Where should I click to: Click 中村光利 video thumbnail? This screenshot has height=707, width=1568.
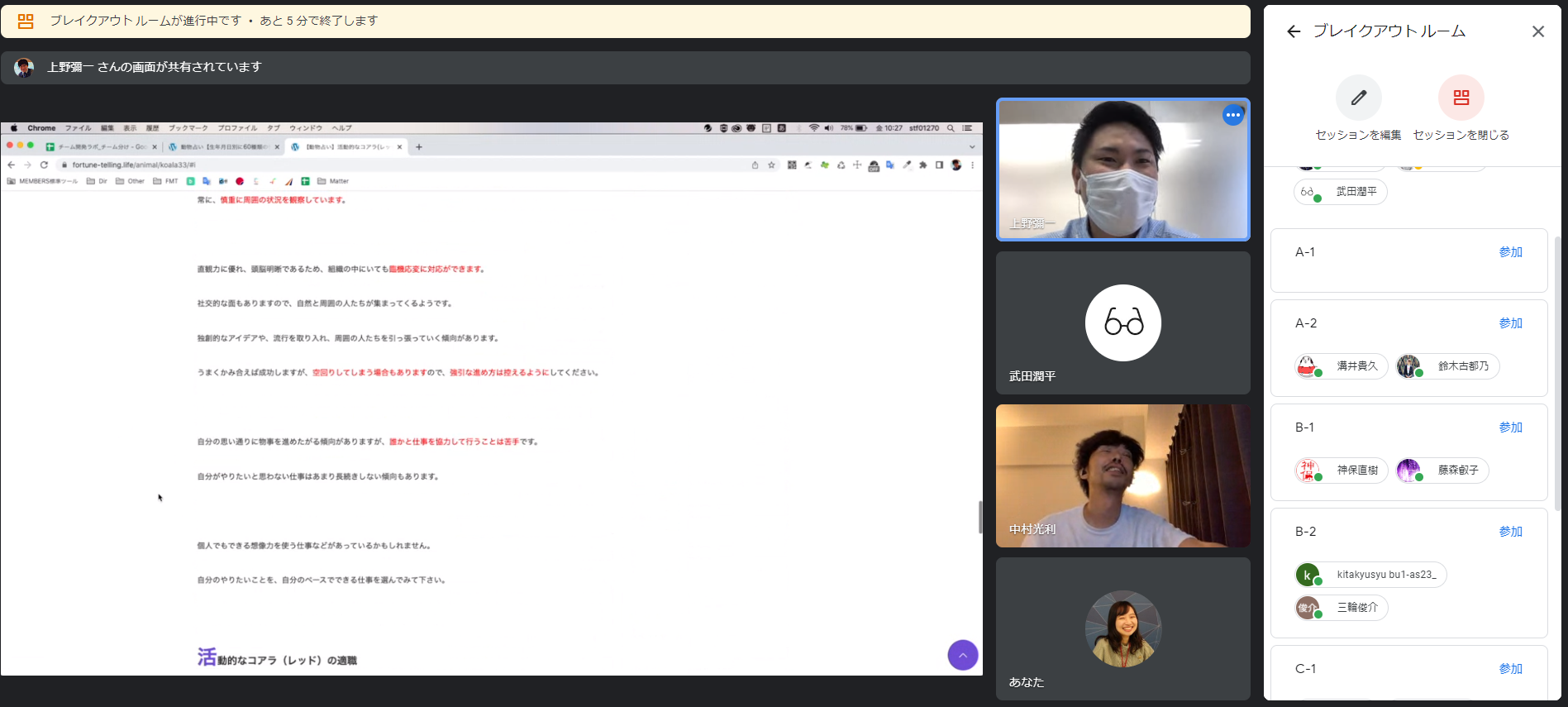coord(1122,475)
